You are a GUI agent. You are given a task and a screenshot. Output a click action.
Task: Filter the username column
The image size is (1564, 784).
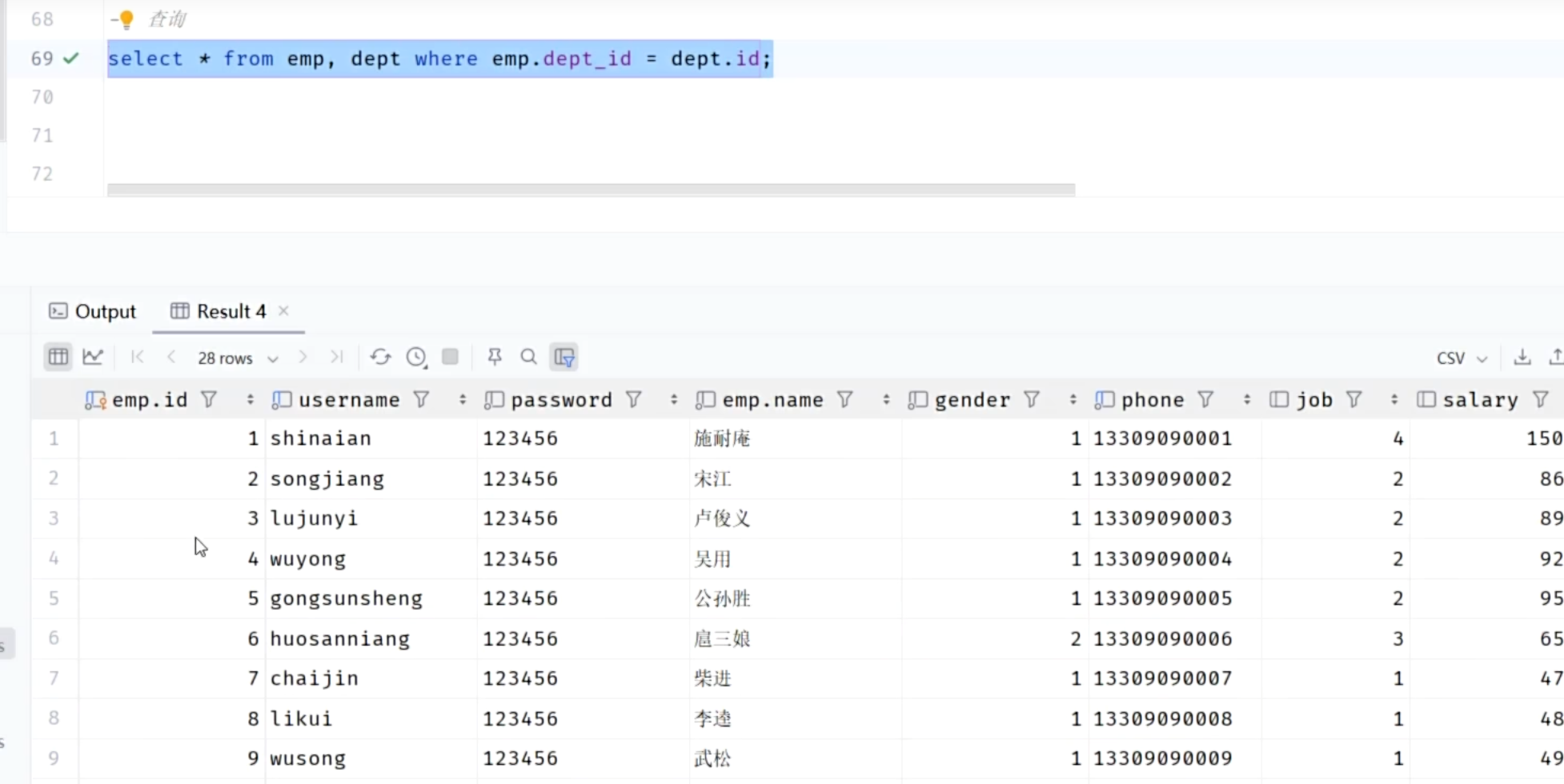pyautogui.click(x=422, y=399)
